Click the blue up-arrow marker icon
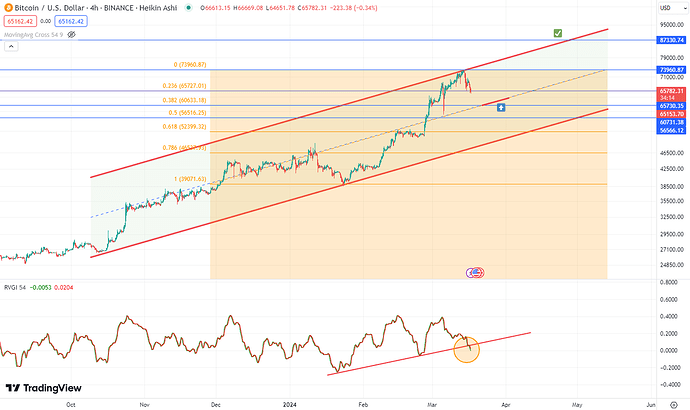The height and width of the screenshot is (410, 690). pyautogui.click(x=500, y=106)
